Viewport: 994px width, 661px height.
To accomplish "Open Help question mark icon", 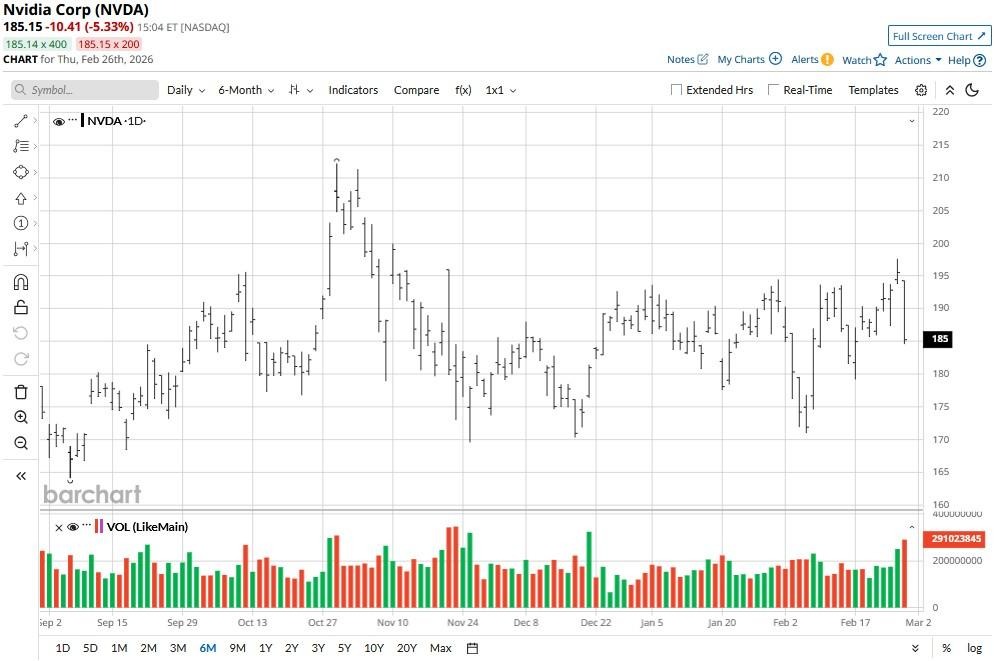I will click(x=979, y=60).
